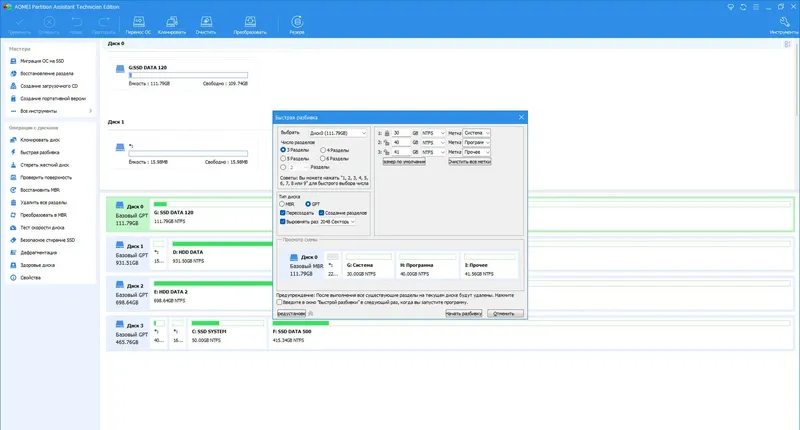Run Тест скорости диска
This screenshot has height=430, width=800.
tap(42, 227)
